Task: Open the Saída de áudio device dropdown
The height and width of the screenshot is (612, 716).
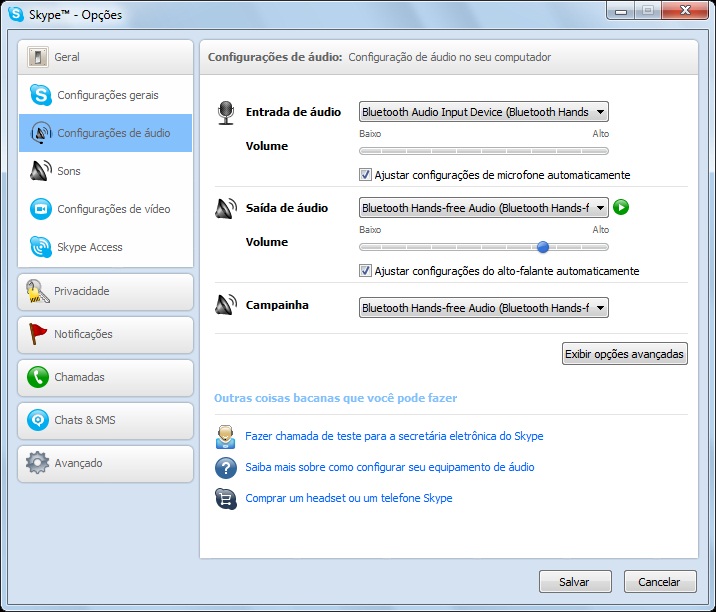Action: [484, 207]
